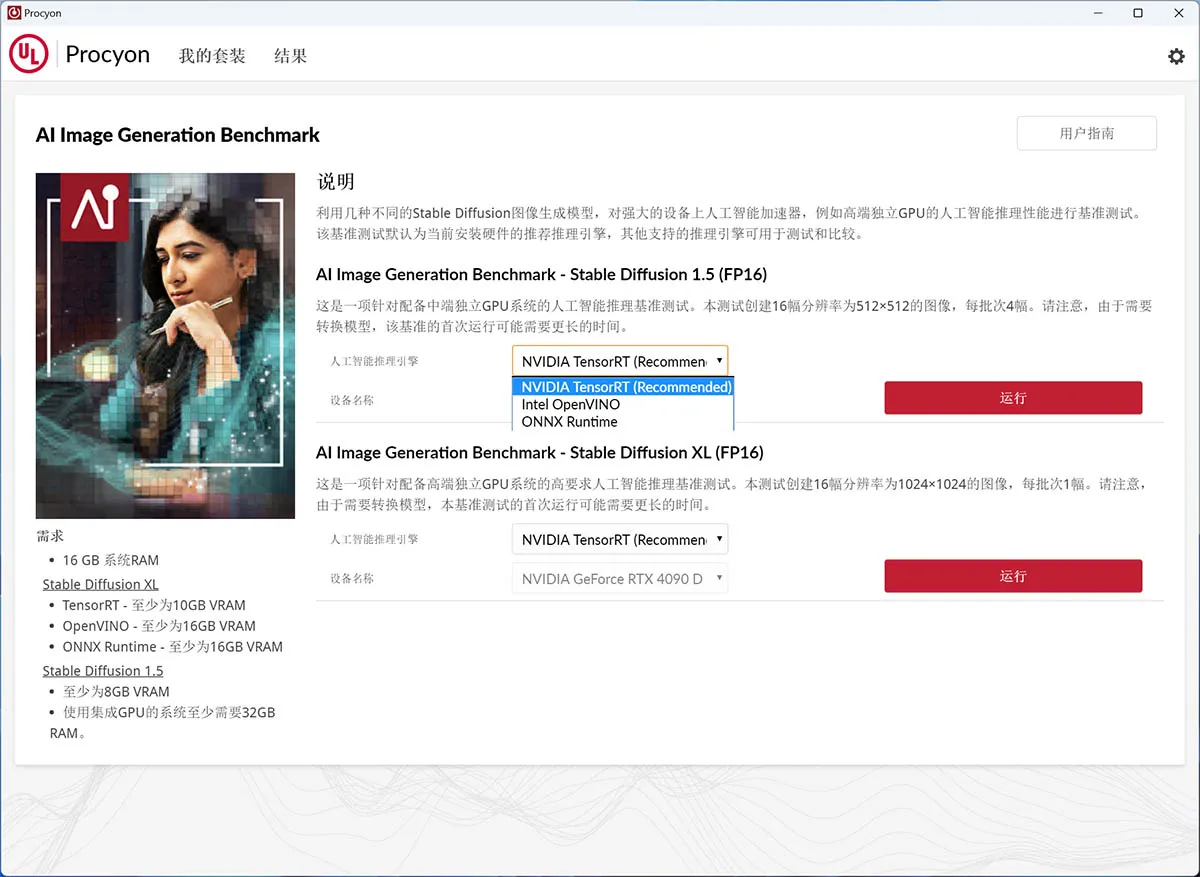Close the Procyon window
The width and height of the screenshot is (1200, 877).
(x=1178, y=13)
